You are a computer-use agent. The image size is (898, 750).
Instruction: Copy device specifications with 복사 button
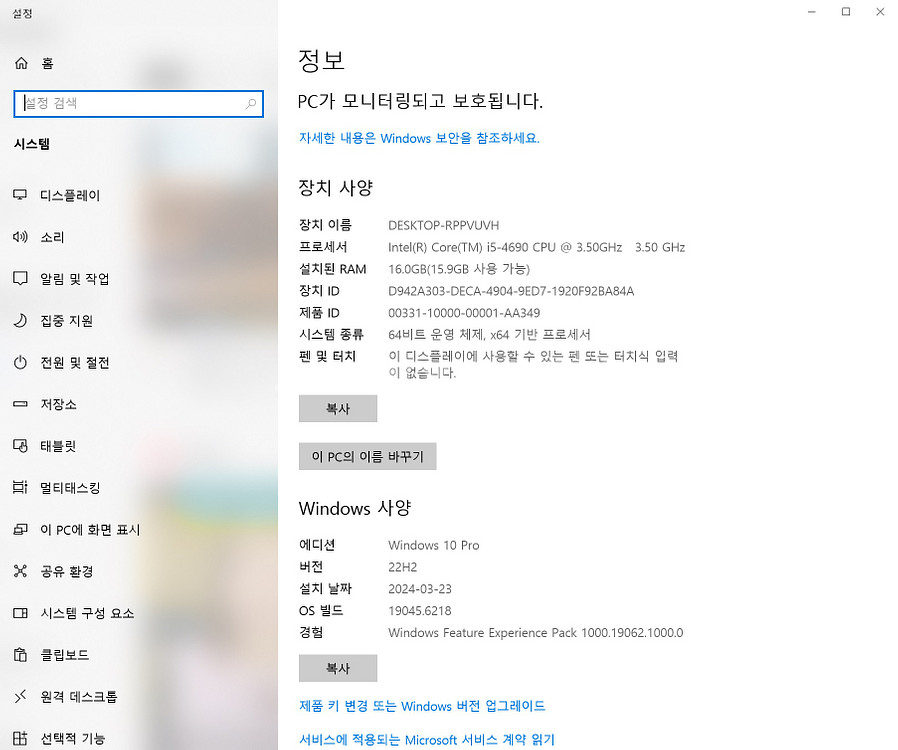pyautogui.click(x=338, y=408)
